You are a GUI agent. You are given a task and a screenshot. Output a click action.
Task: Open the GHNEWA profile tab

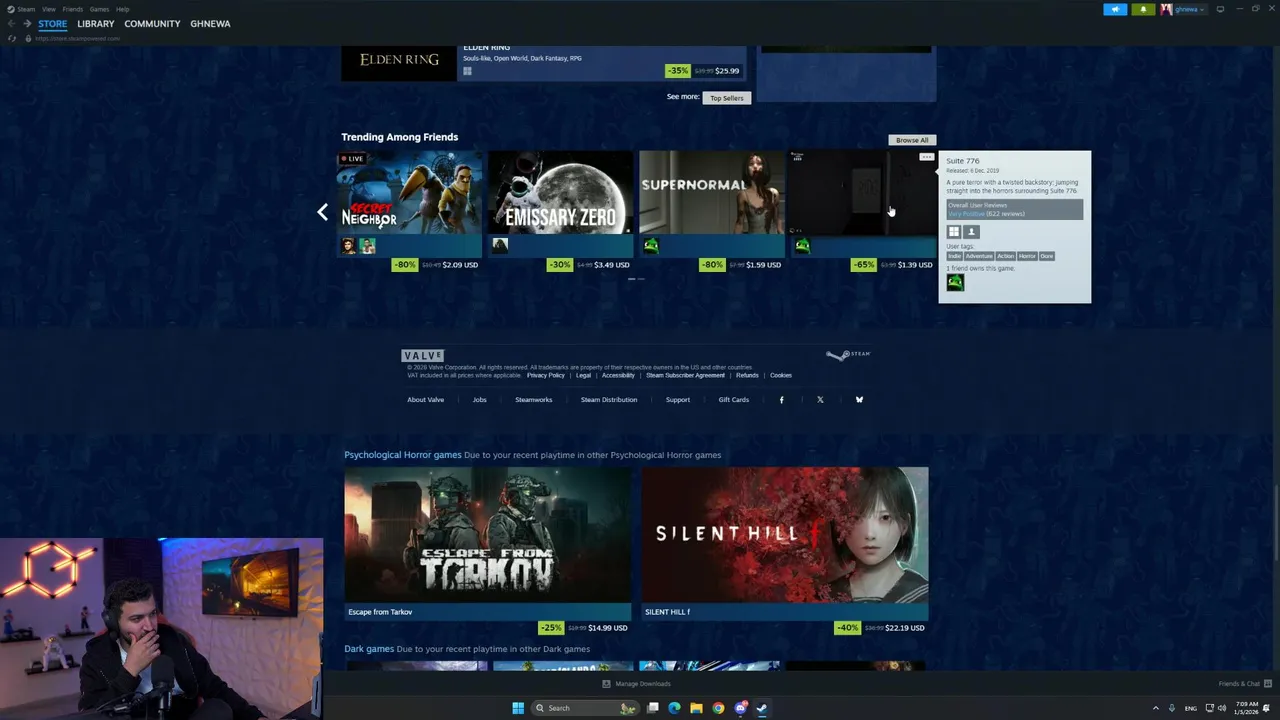coord(210,23)
